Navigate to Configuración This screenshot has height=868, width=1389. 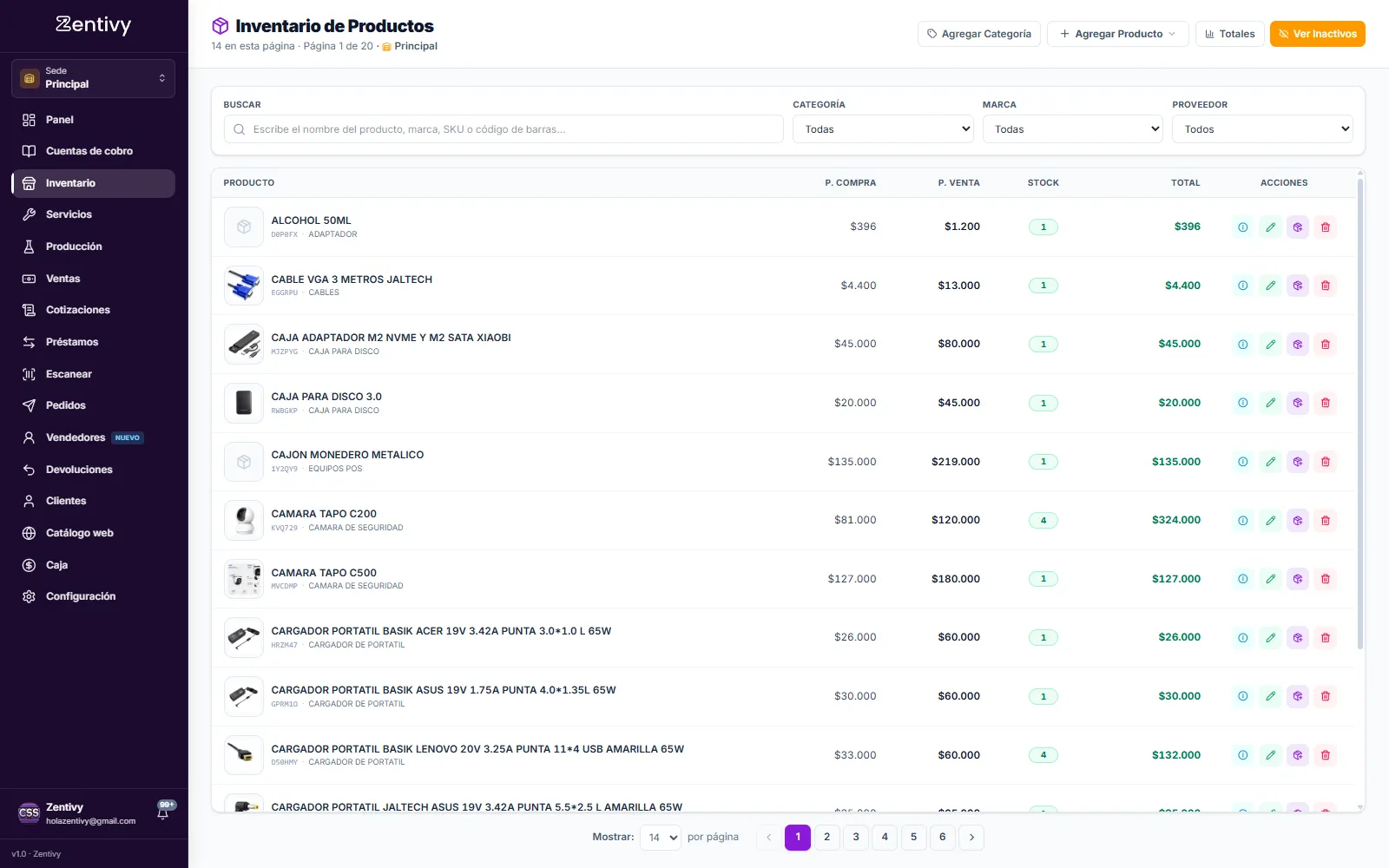click(x=93, y=596)
